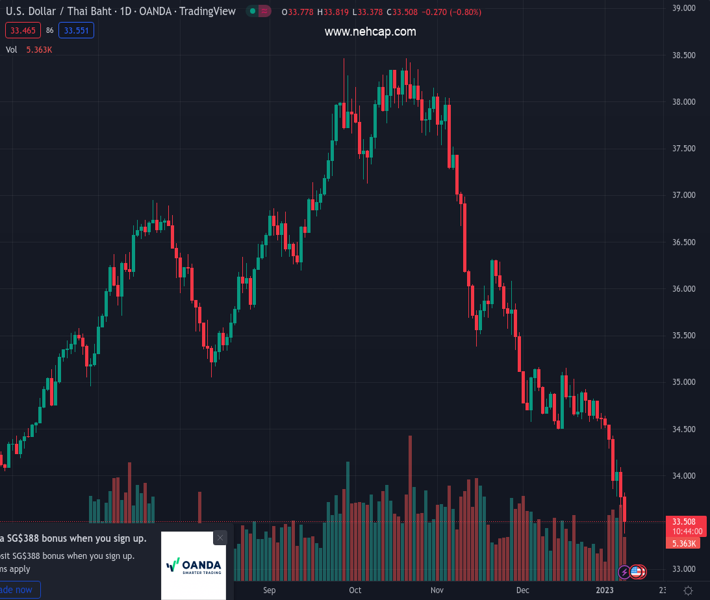Open chart settings gear icon
Viewport: 710px width, 600px height.
tap(688, 591)
